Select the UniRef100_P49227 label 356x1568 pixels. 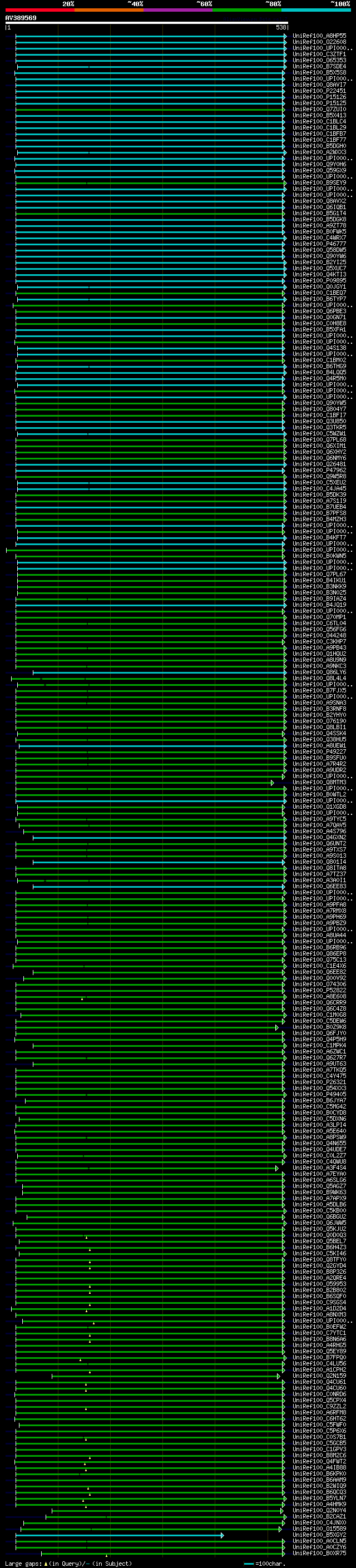[x=319, y=751]
